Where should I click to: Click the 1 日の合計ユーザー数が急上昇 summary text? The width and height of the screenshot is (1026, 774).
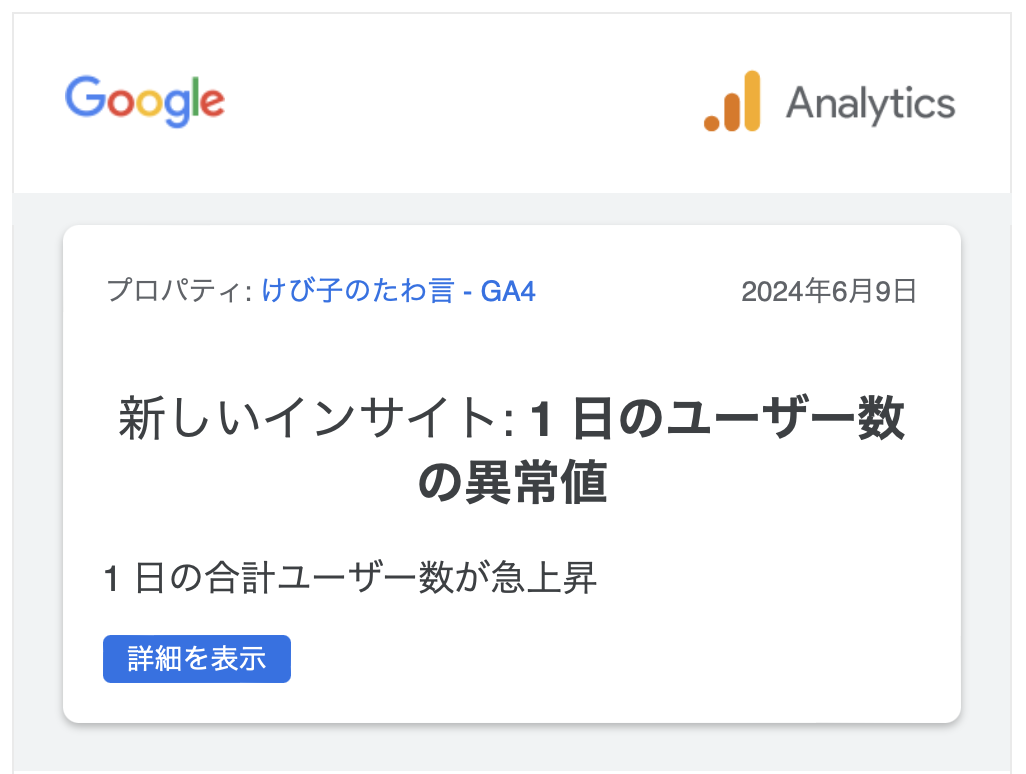click(350, 578)
